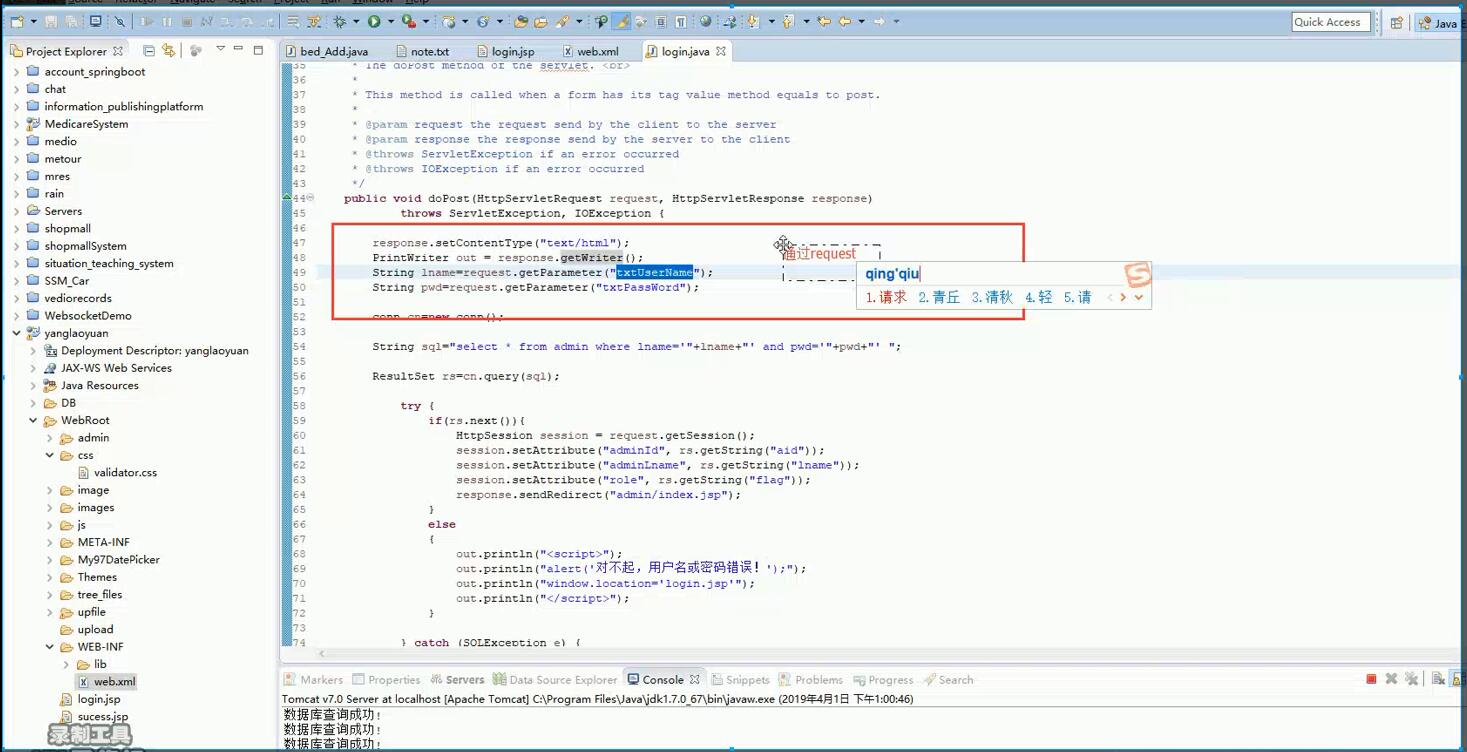Viewport: 1467px width, 752px height.
Task: Click the doPost method fold marker
Action: tap(310, 198)
